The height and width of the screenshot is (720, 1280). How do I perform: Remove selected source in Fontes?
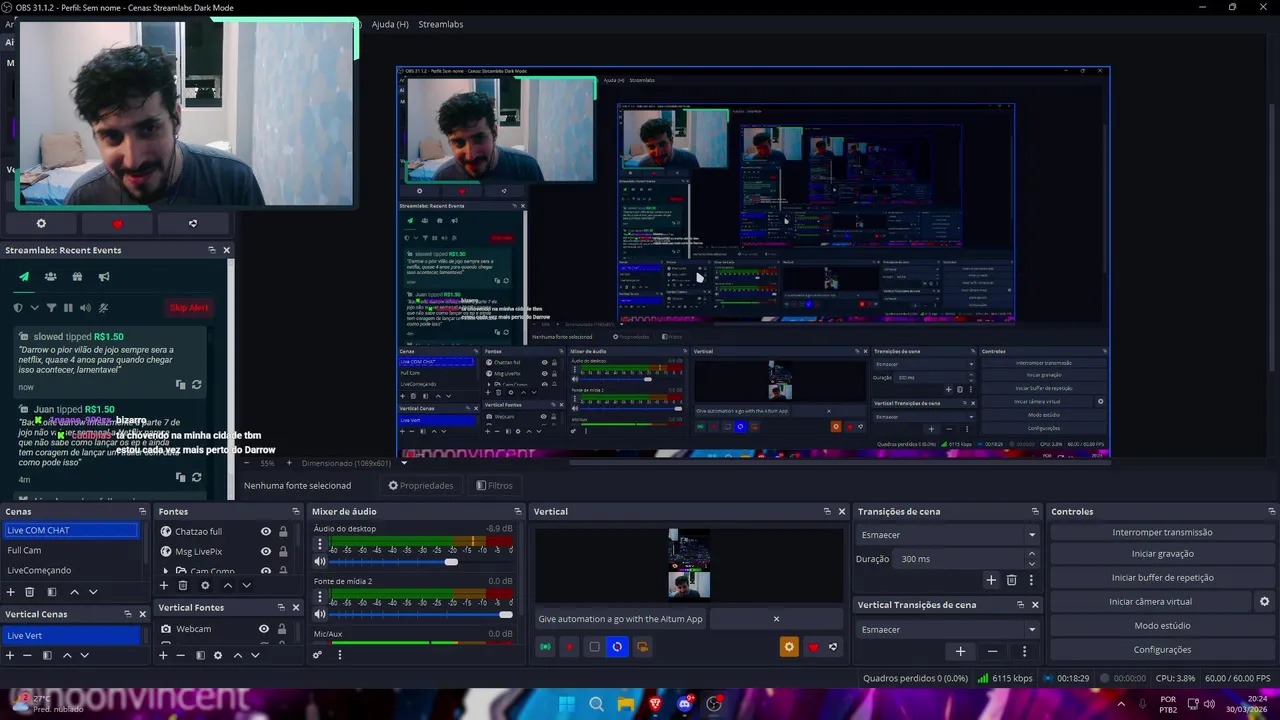182,585
